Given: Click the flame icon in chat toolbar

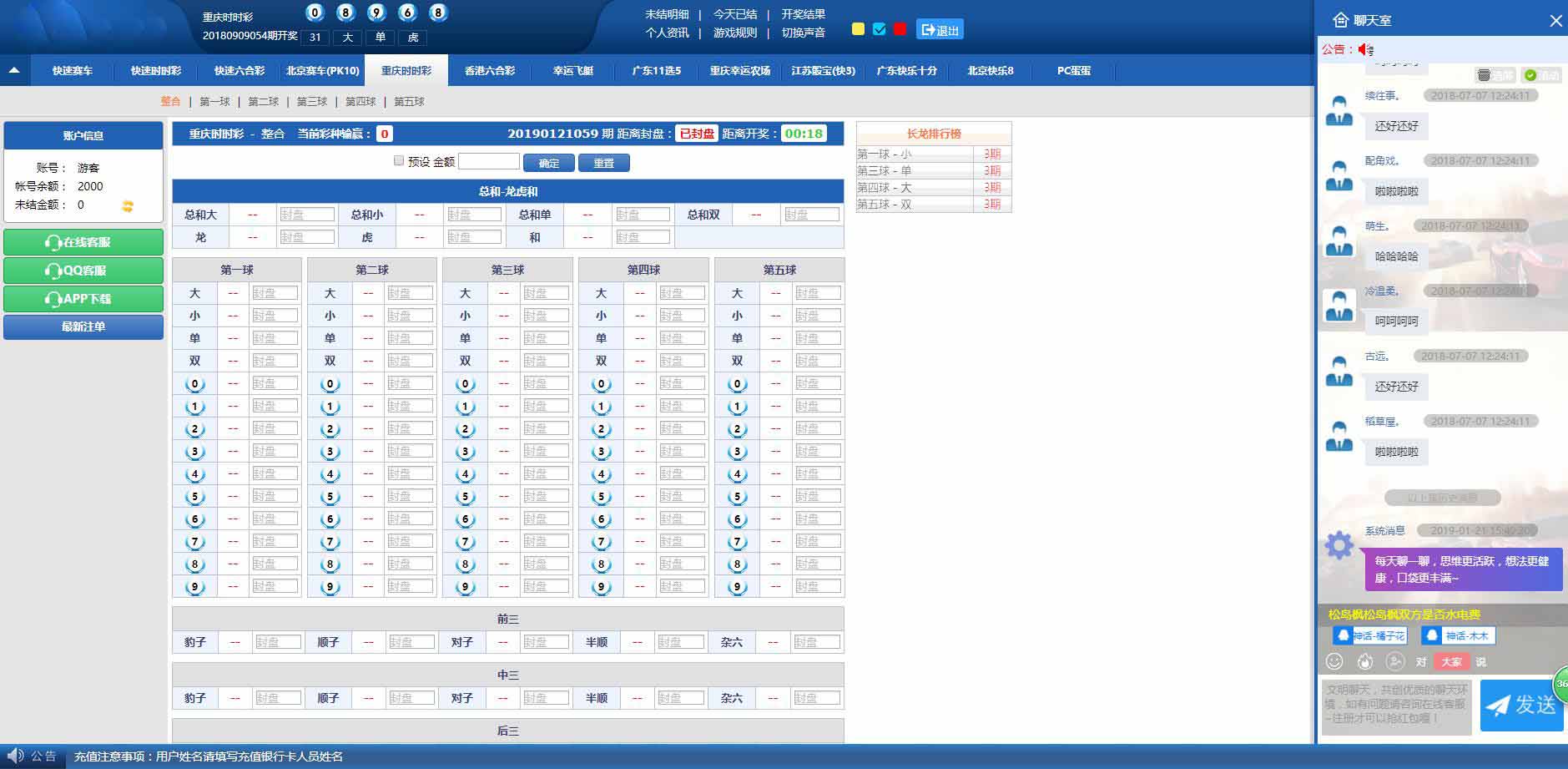Looking at the screenshot, I should coord(1365,661).
